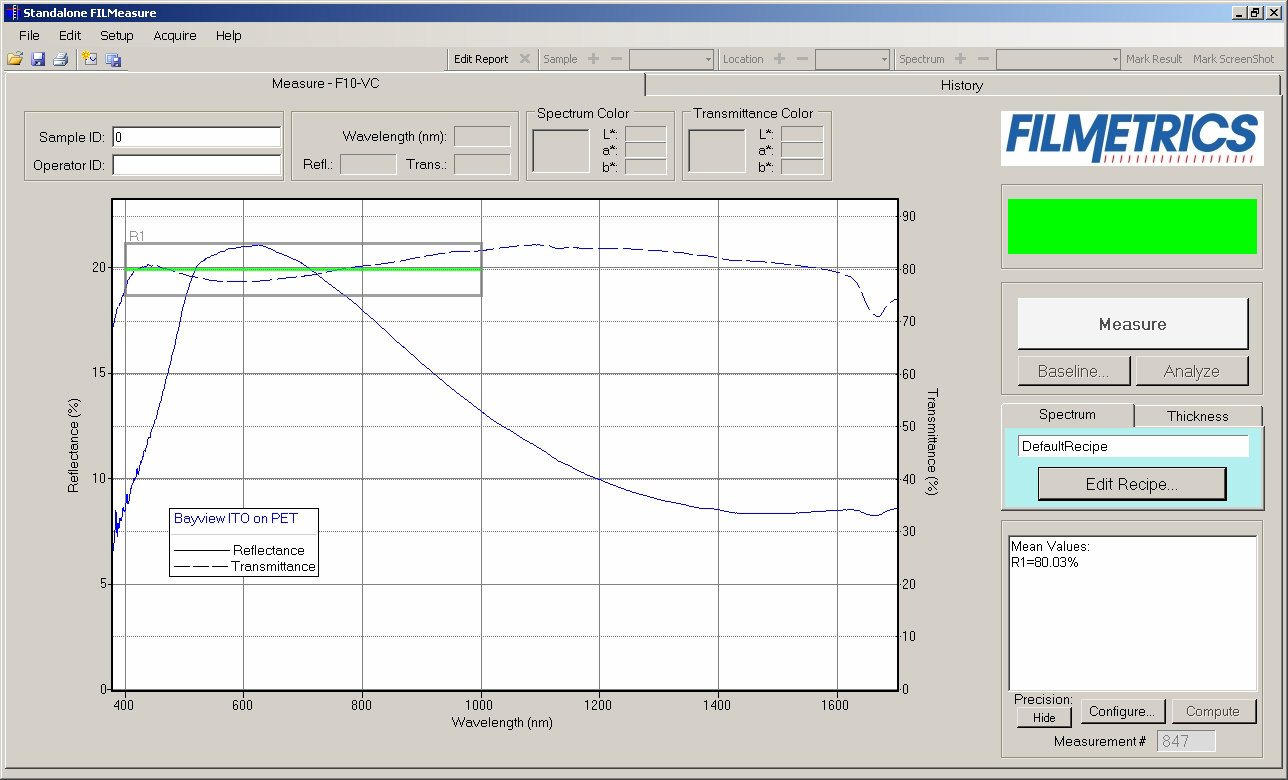Click the Reflectance (%) axis label
Image resolution: width=1288 pixels, height=780 pixels.
pyautogui.click(x=73, y=447)
